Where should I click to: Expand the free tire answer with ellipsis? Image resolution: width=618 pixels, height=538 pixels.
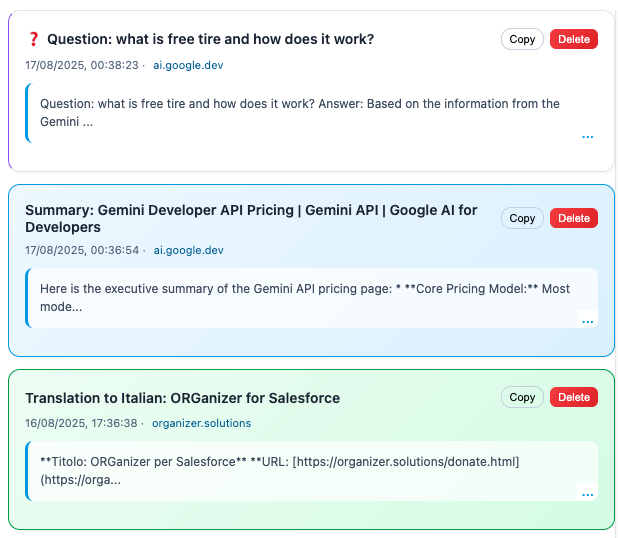tap(587, 136)
